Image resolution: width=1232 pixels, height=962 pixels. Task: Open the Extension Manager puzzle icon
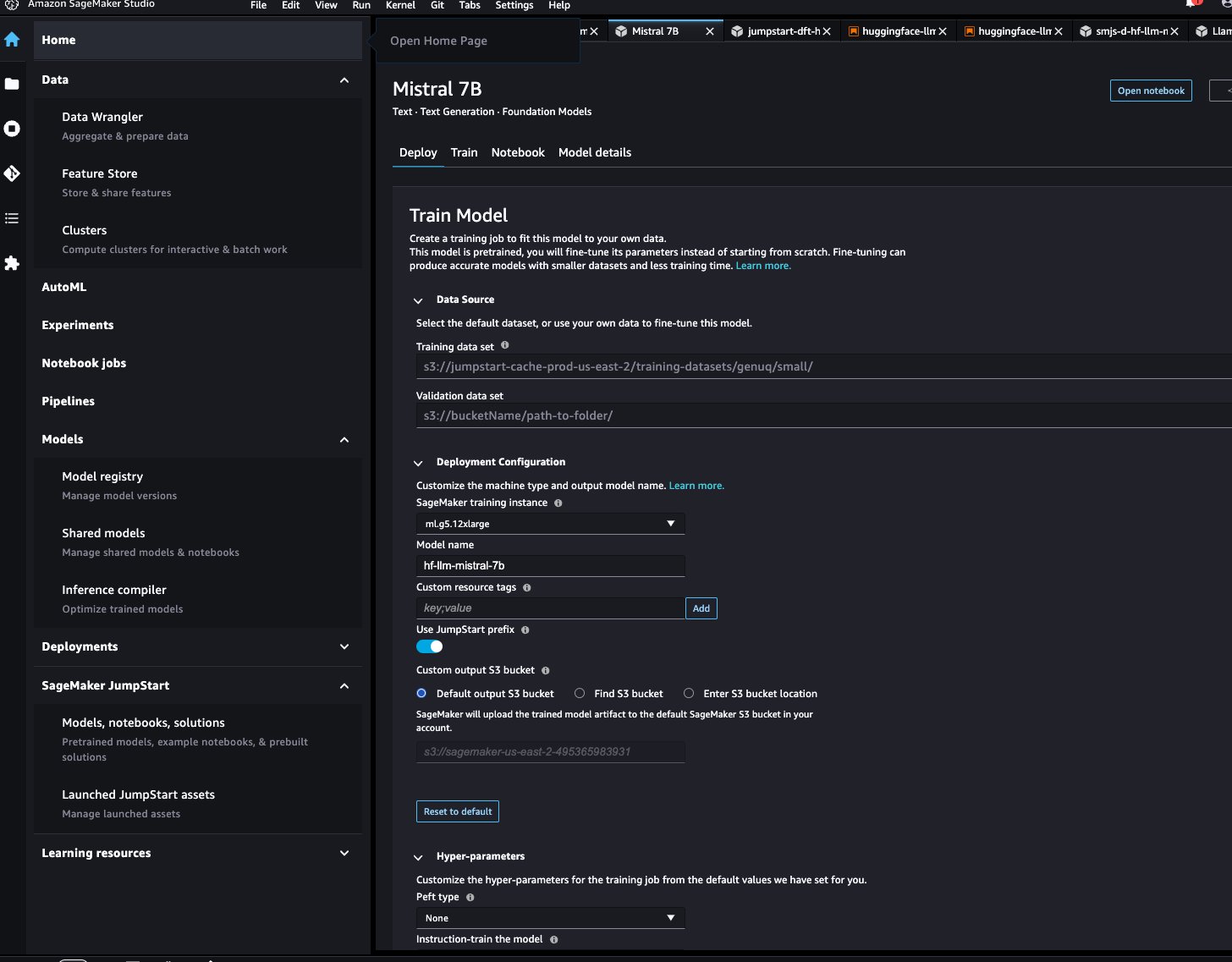tap(12, 263)
